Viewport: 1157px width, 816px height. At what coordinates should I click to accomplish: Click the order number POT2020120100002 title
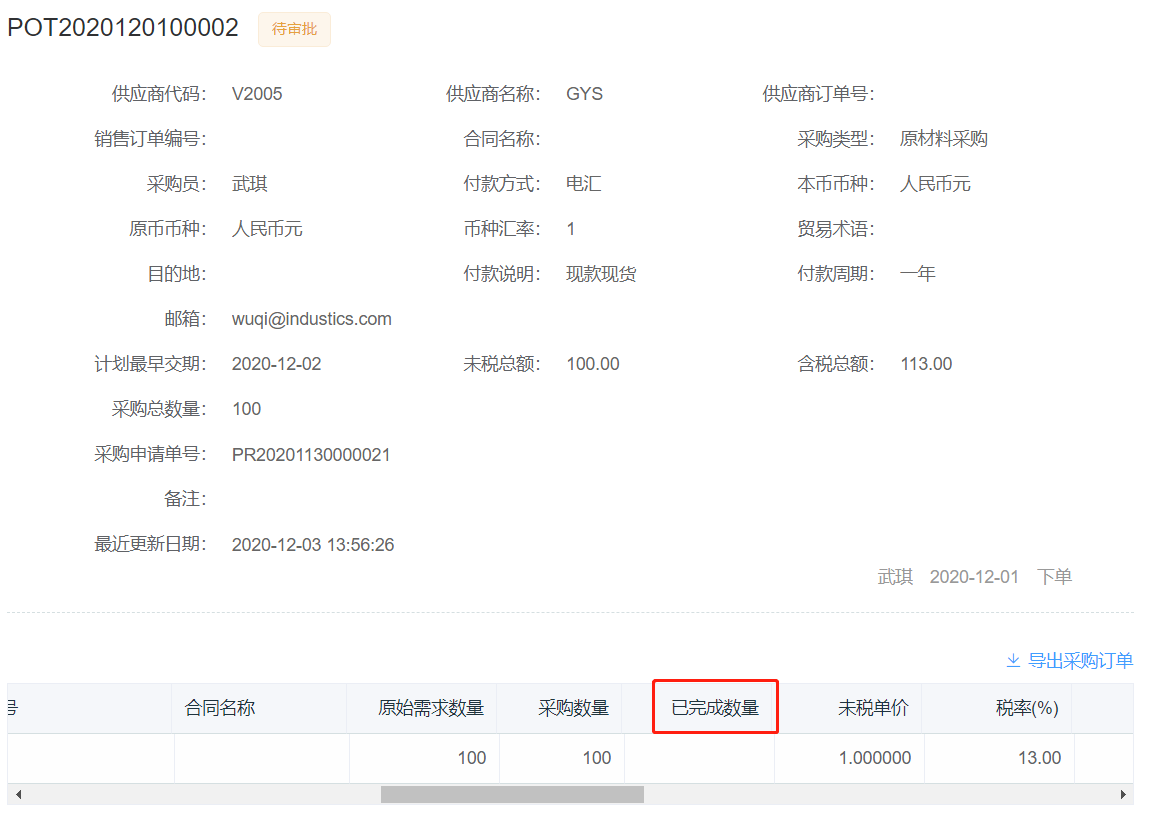click(123, 28)
